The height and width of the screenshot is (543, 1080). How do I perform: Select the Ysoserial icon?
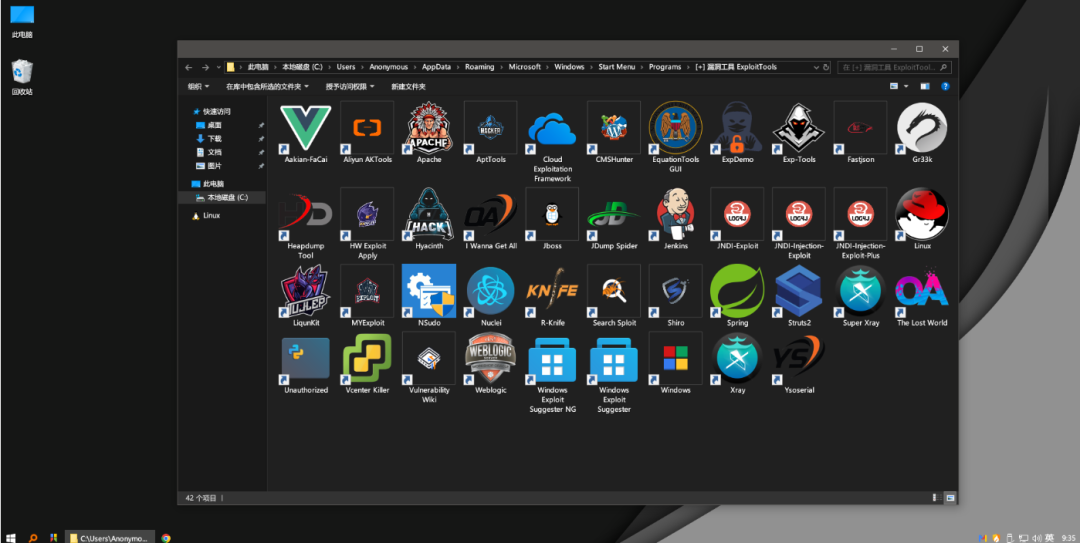point(799,358)
